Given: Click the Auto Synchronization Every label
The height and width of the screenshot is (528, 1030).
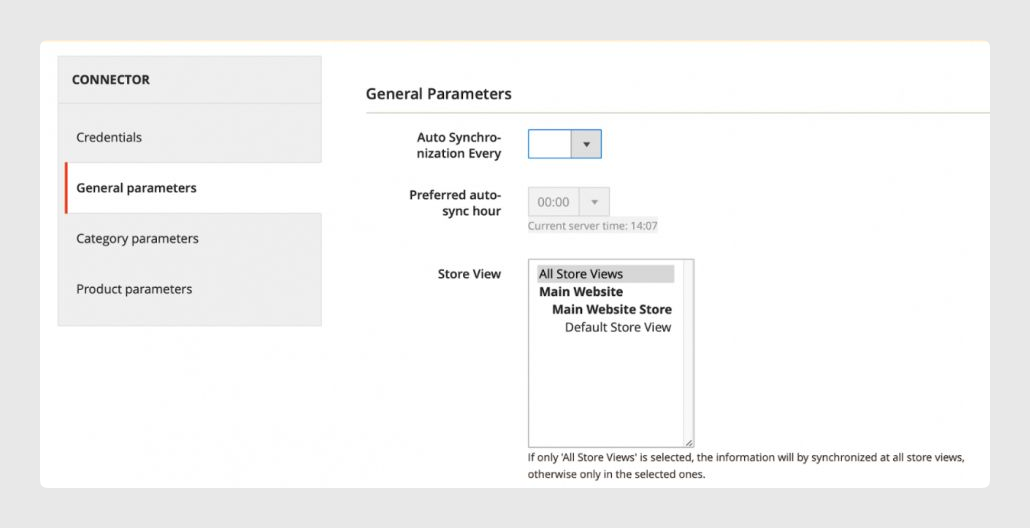Looking at the screenshot, I should (459, 145).
